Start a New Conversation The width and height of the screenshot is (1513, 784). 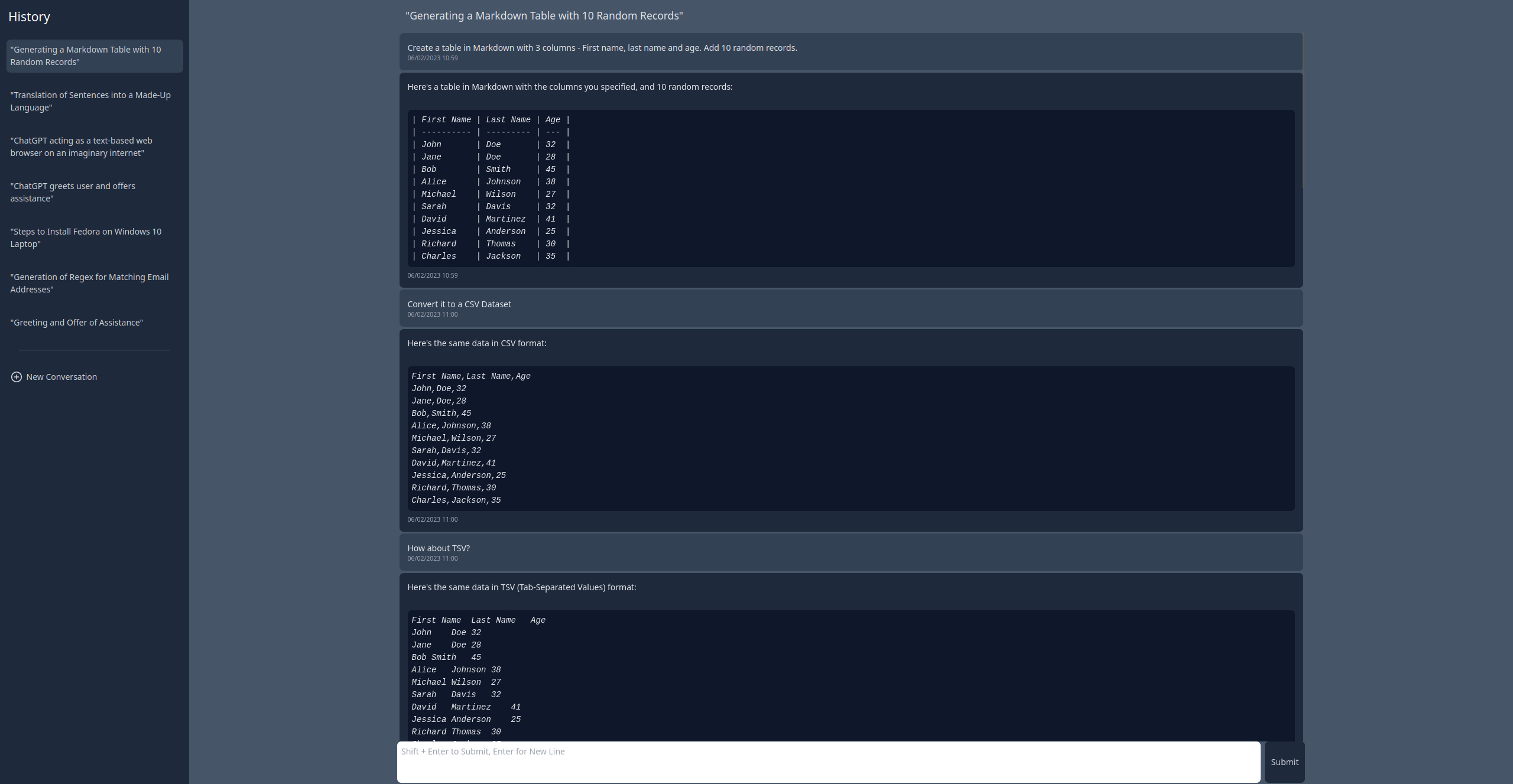point(61,377)
